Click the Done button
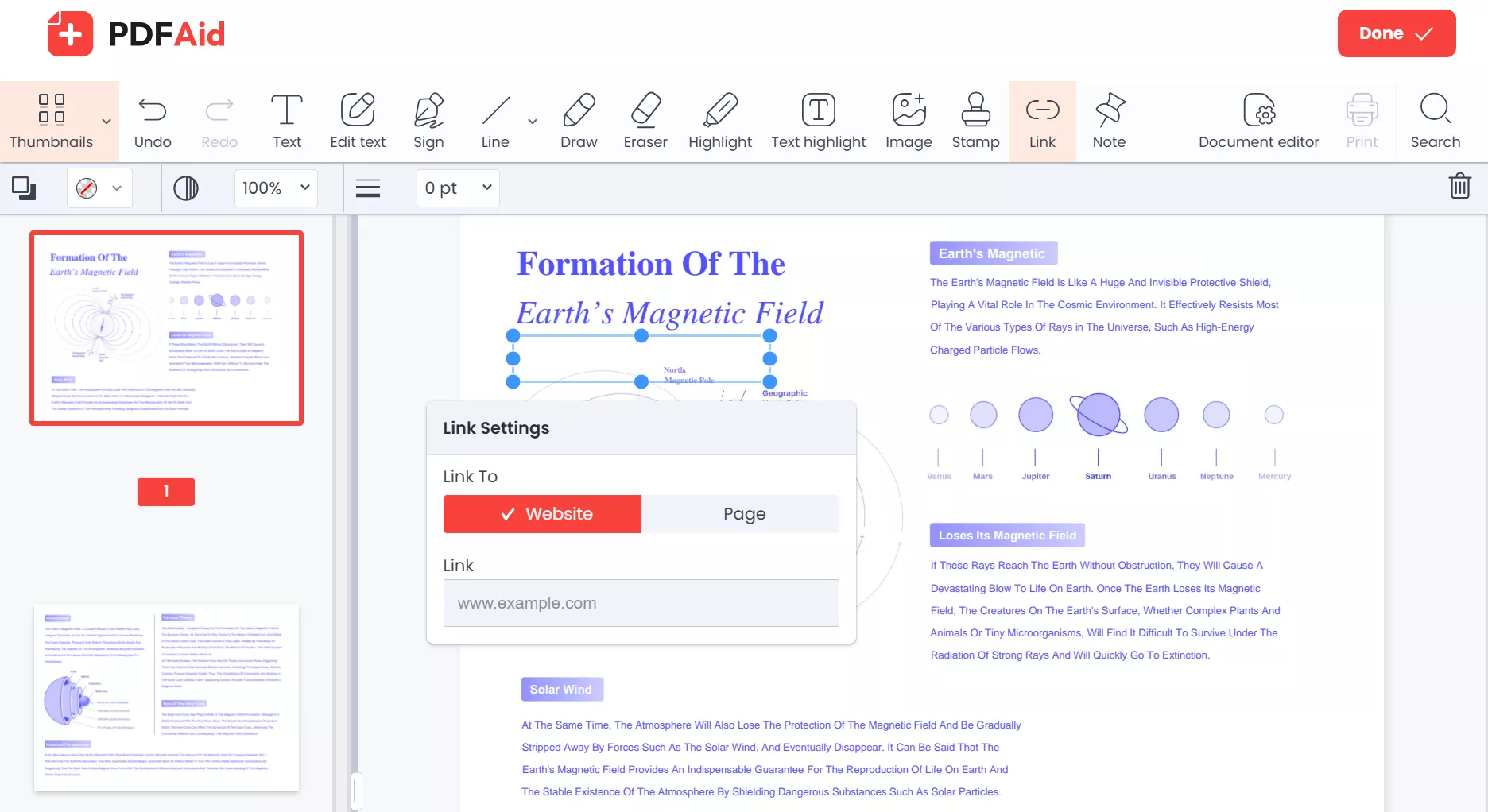 click(x=1396, y=33)
